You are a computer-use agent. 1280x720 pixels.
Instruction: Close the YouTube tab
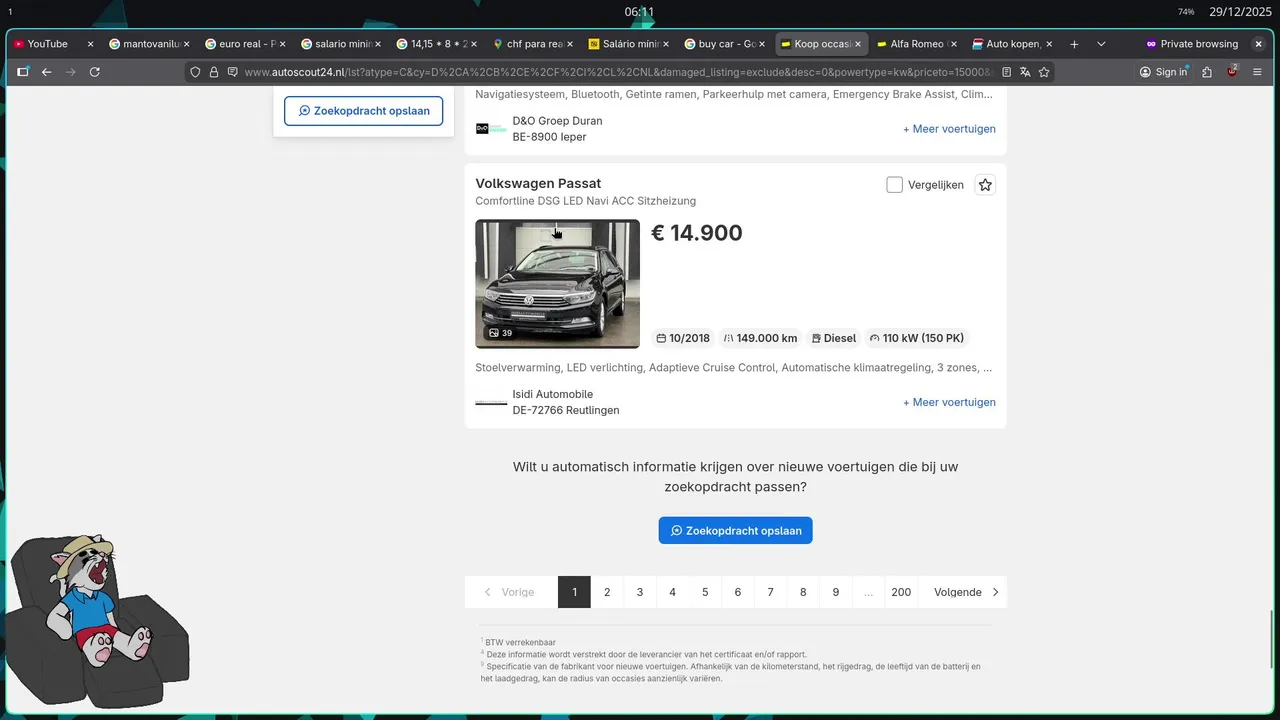[x=90, y=44]
